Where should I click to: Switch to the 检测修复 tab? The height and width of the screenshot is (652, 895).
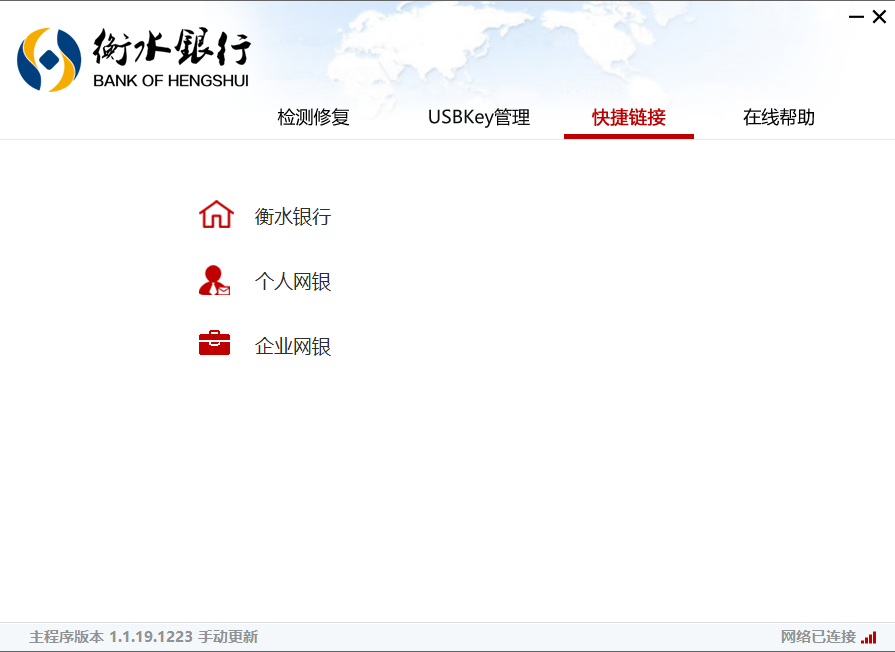[x=313, y=117]
